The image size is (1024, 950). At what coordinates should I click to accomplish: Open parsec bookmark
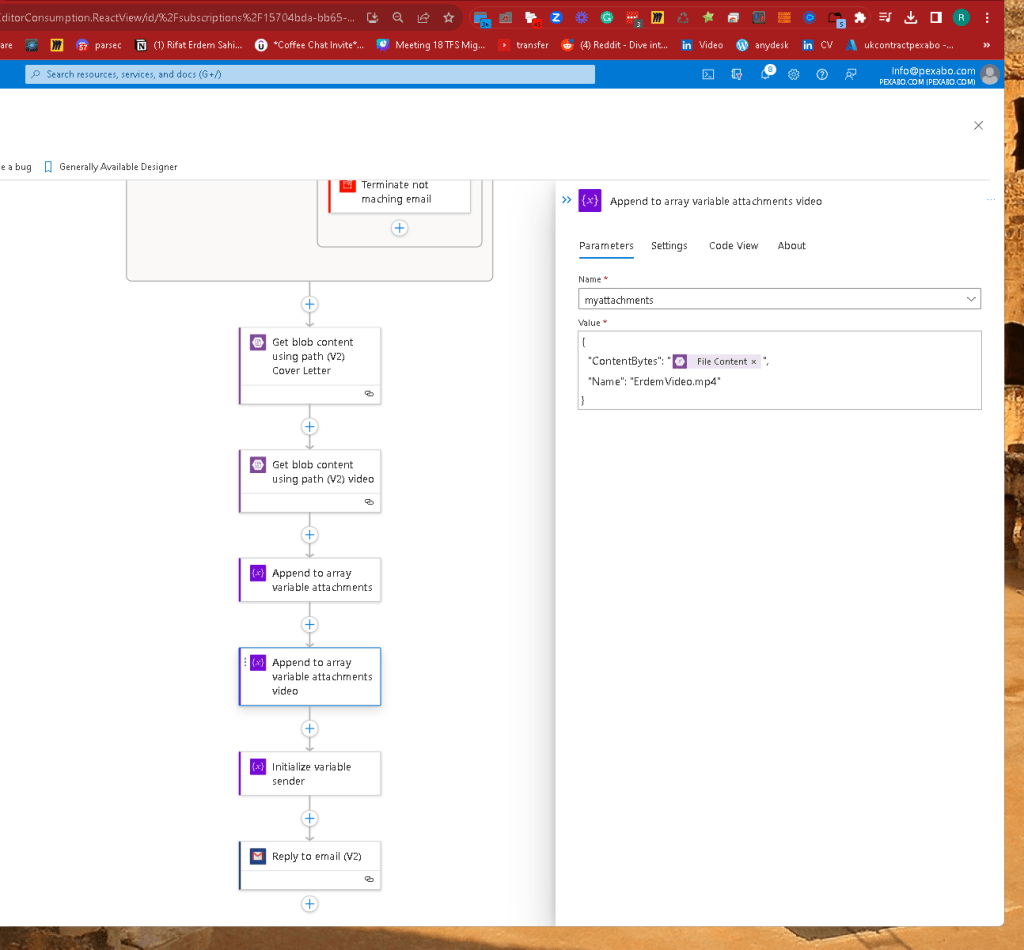coord(99,45)
